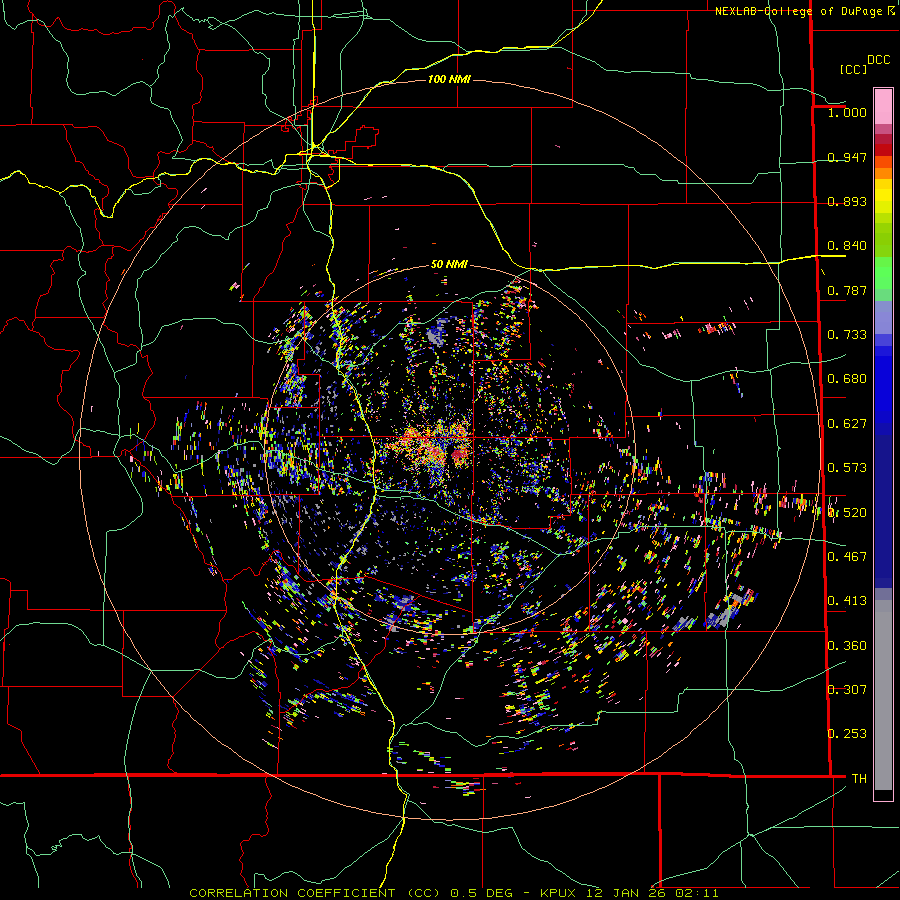Select the red segment of the color bar
The height and width of the screenshot is (900, 900).
click(883, 149)
